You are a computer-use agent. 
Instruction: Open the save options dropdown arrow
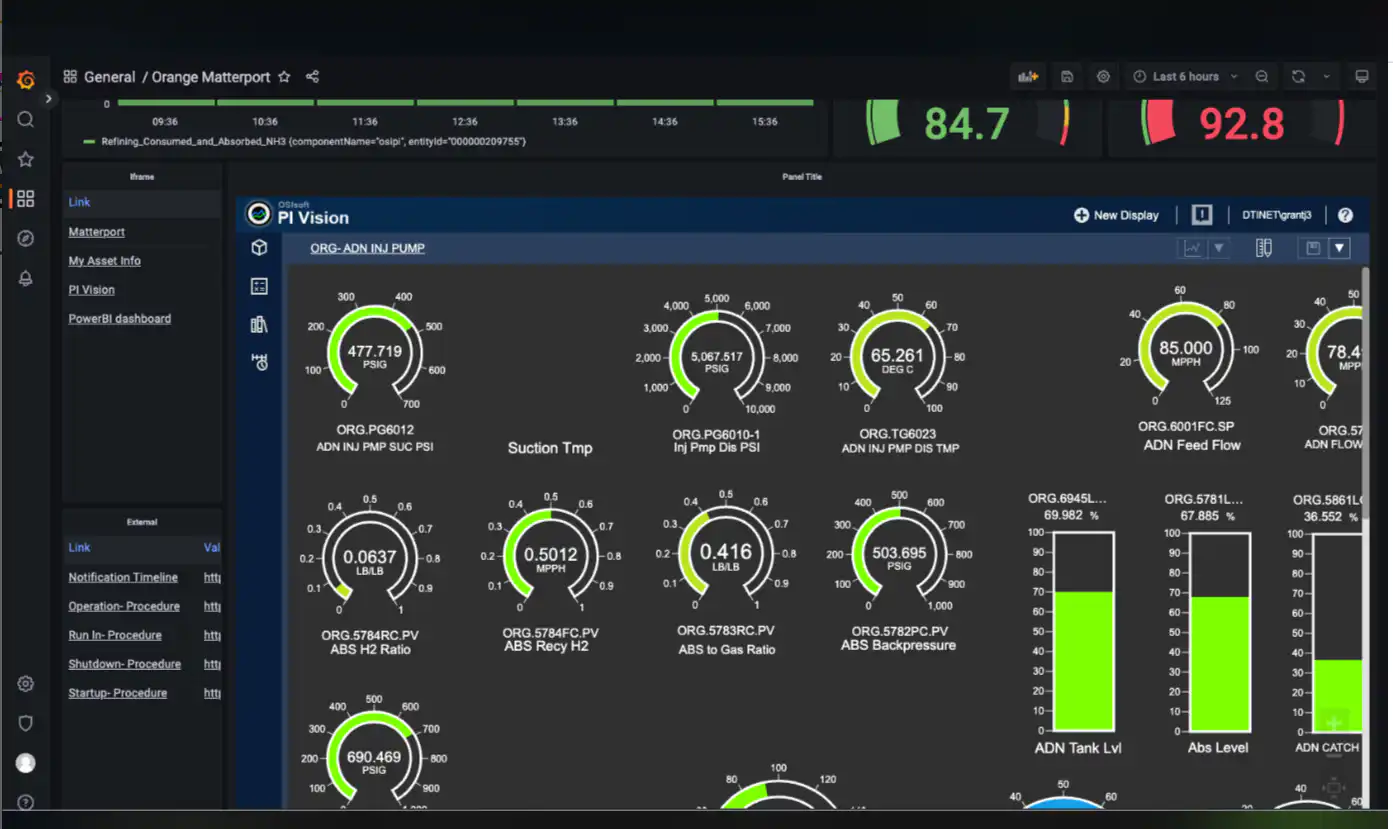pyautogui.click(x=1340, y=248)
